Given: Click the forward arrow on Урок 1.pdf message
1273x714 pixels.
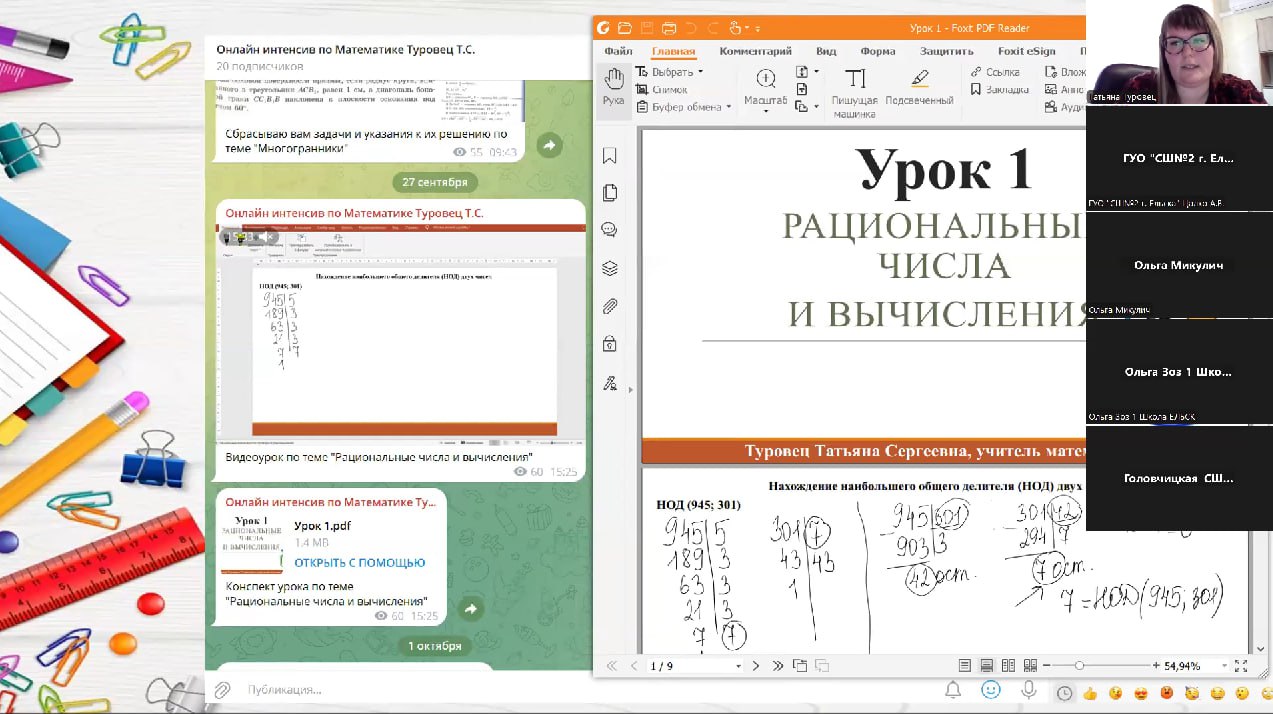Looking at the screenshot, I should pyautogui.click(x=470, y=609).
